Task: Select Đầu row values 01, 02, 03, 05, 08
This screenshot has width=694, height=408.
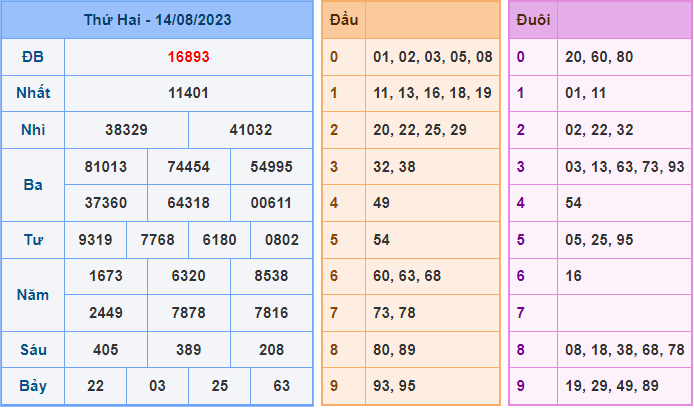Action: pyautogui.click(x=433, y=57)
